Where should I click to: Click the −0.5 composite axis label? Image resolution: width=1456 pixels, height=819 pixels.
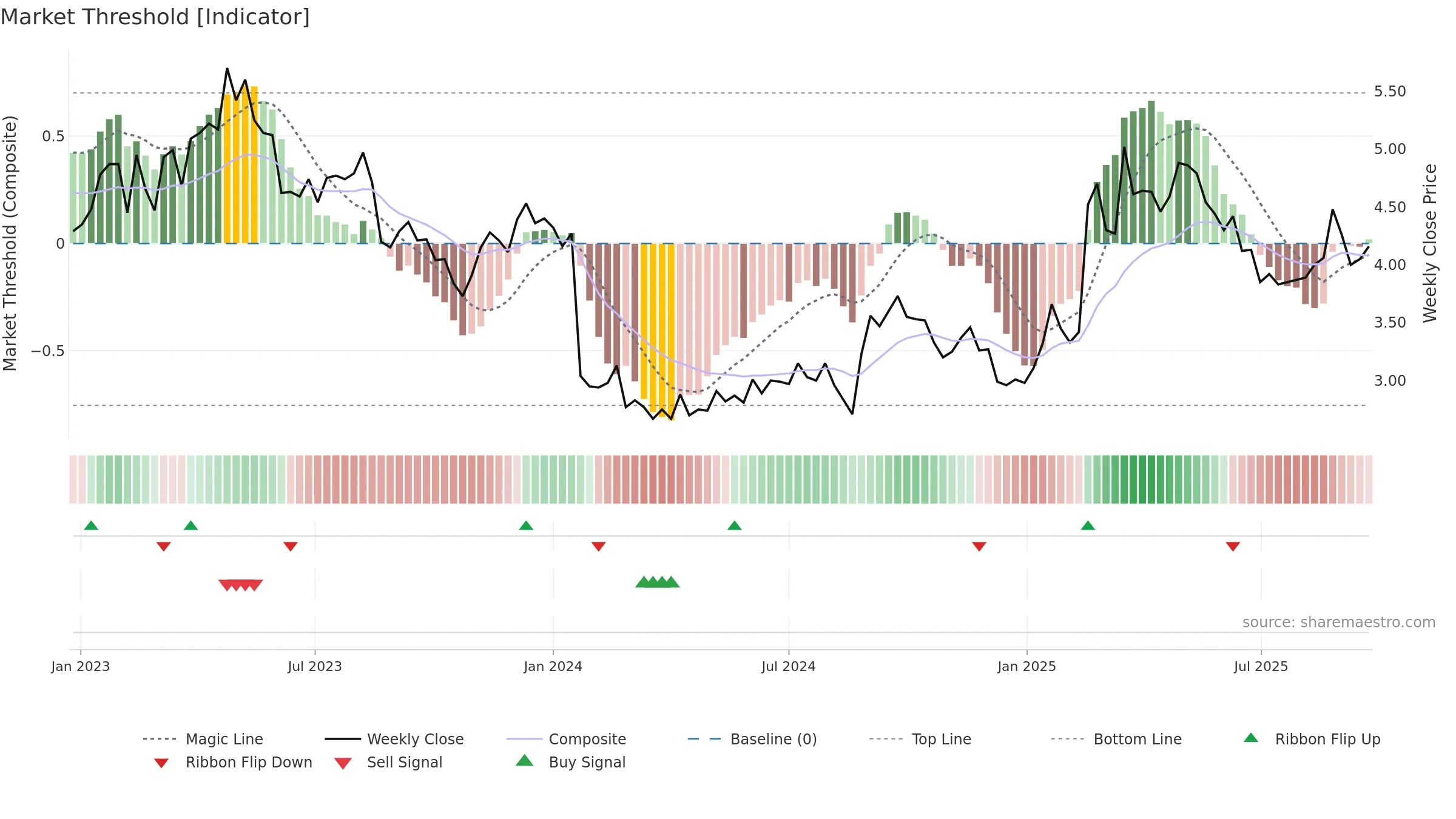48,351
